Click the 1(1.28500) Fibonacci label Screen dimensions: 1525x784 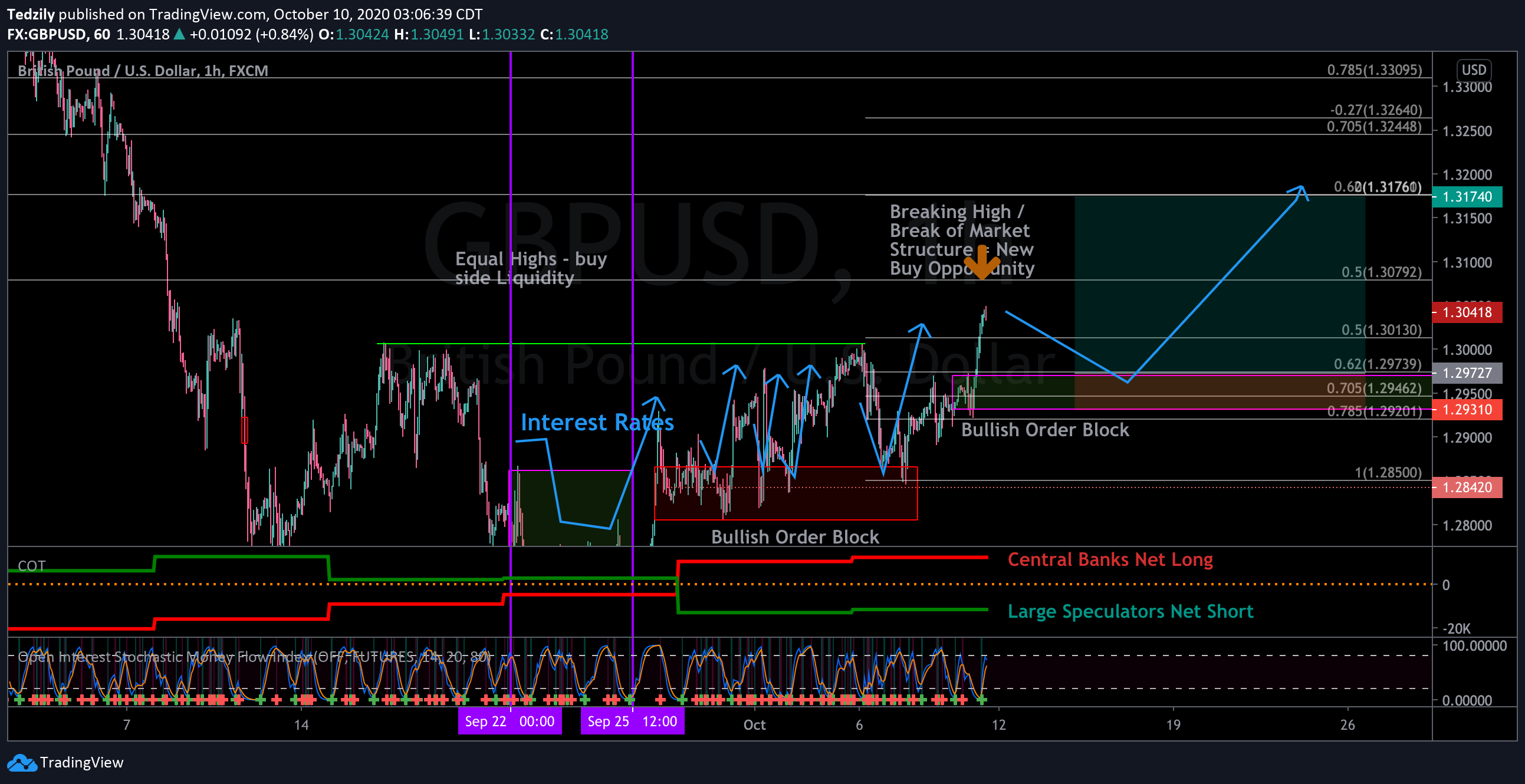[x=1388, y=472]
